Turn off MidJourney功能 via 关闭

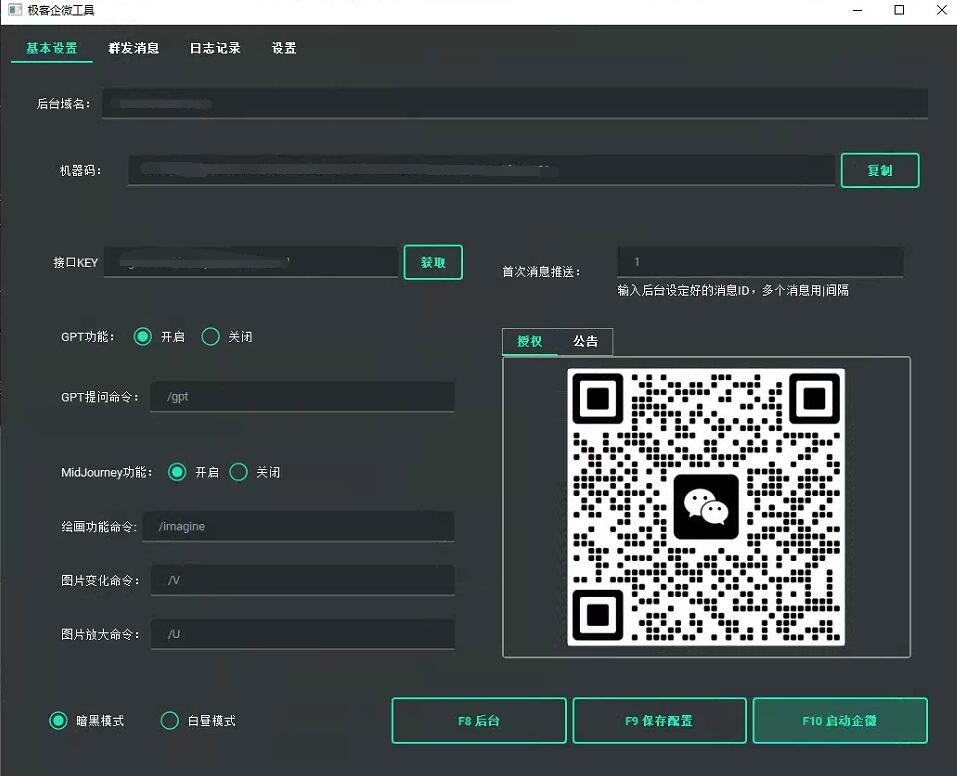(x=238, y=472)
